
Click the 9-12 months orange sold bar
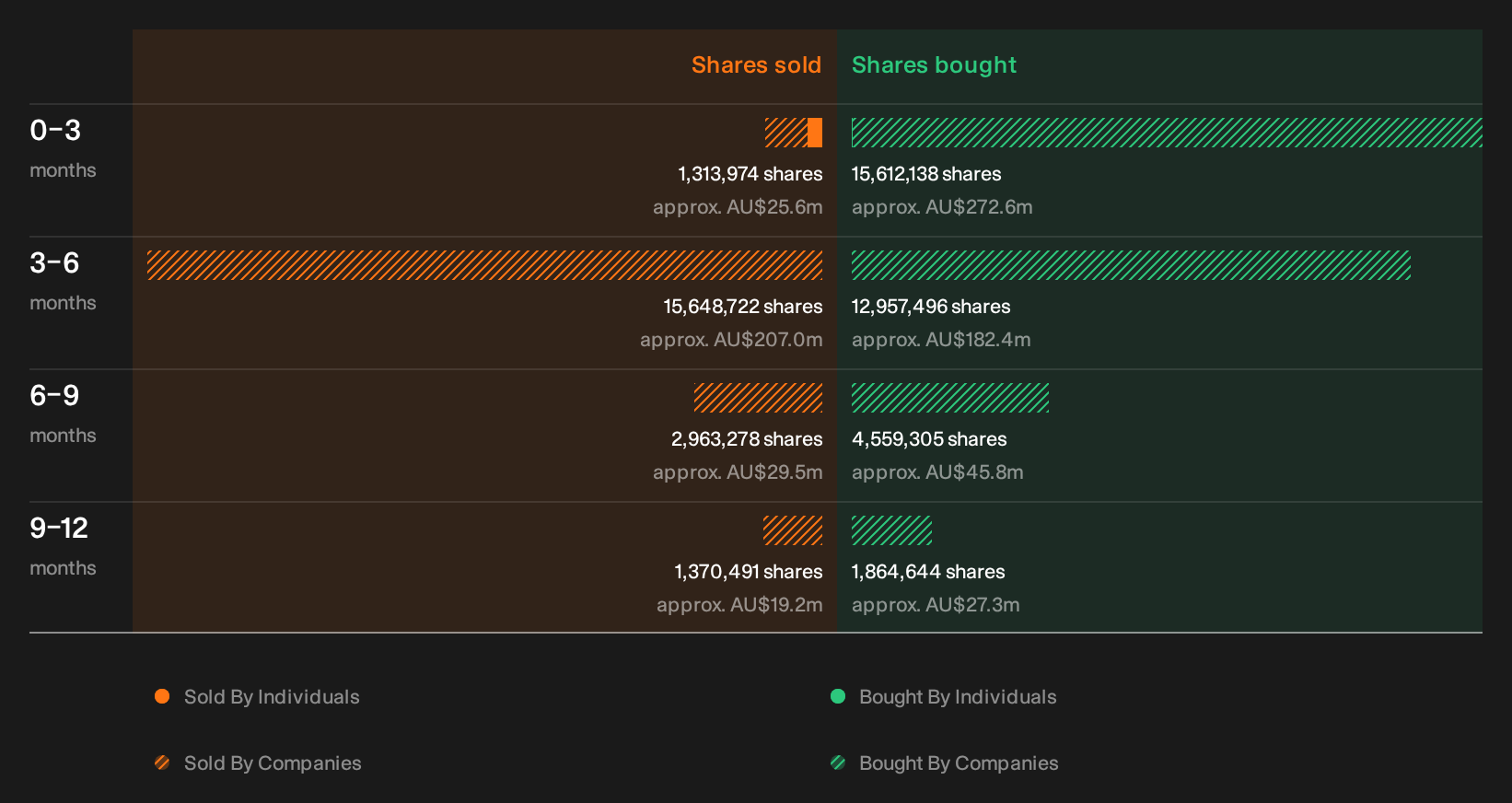tap(793, 530)
